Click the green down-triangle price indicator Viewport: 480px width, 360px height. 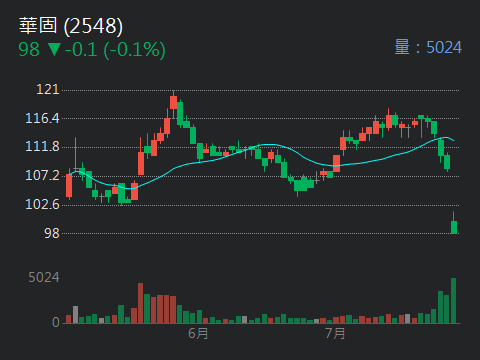(x=54, y=49)
